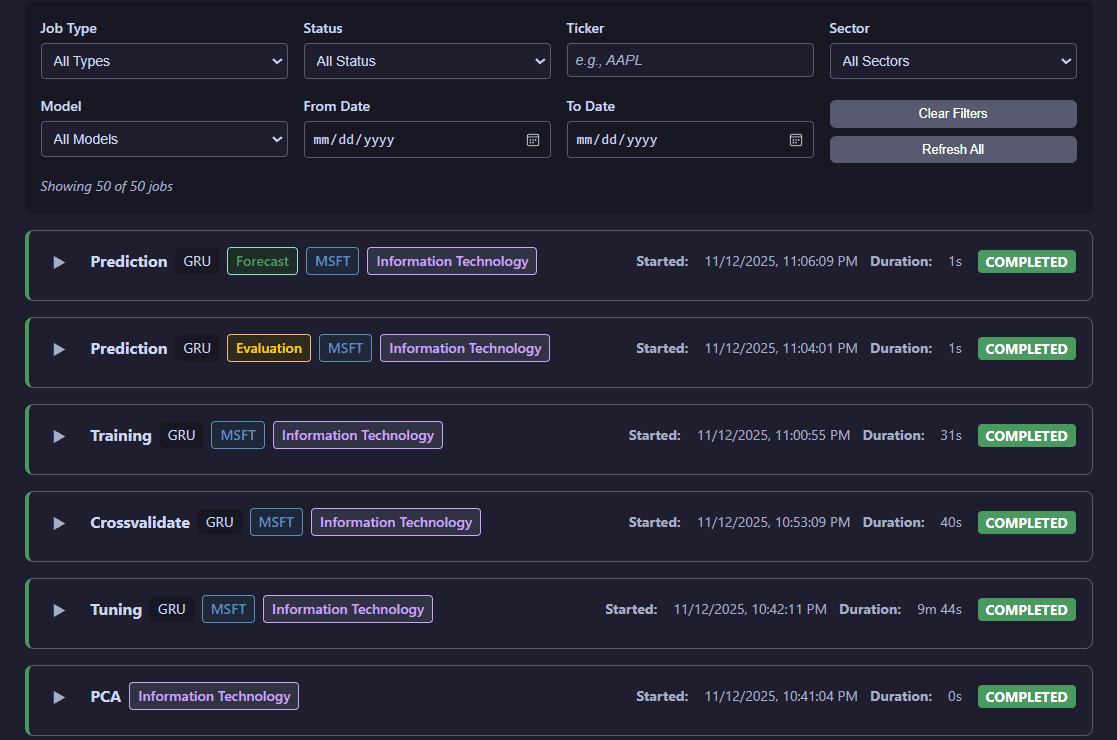The image size is (1117, 740).
Task: Click Information Technology tag in PCA row
Action: pos(214,696)
